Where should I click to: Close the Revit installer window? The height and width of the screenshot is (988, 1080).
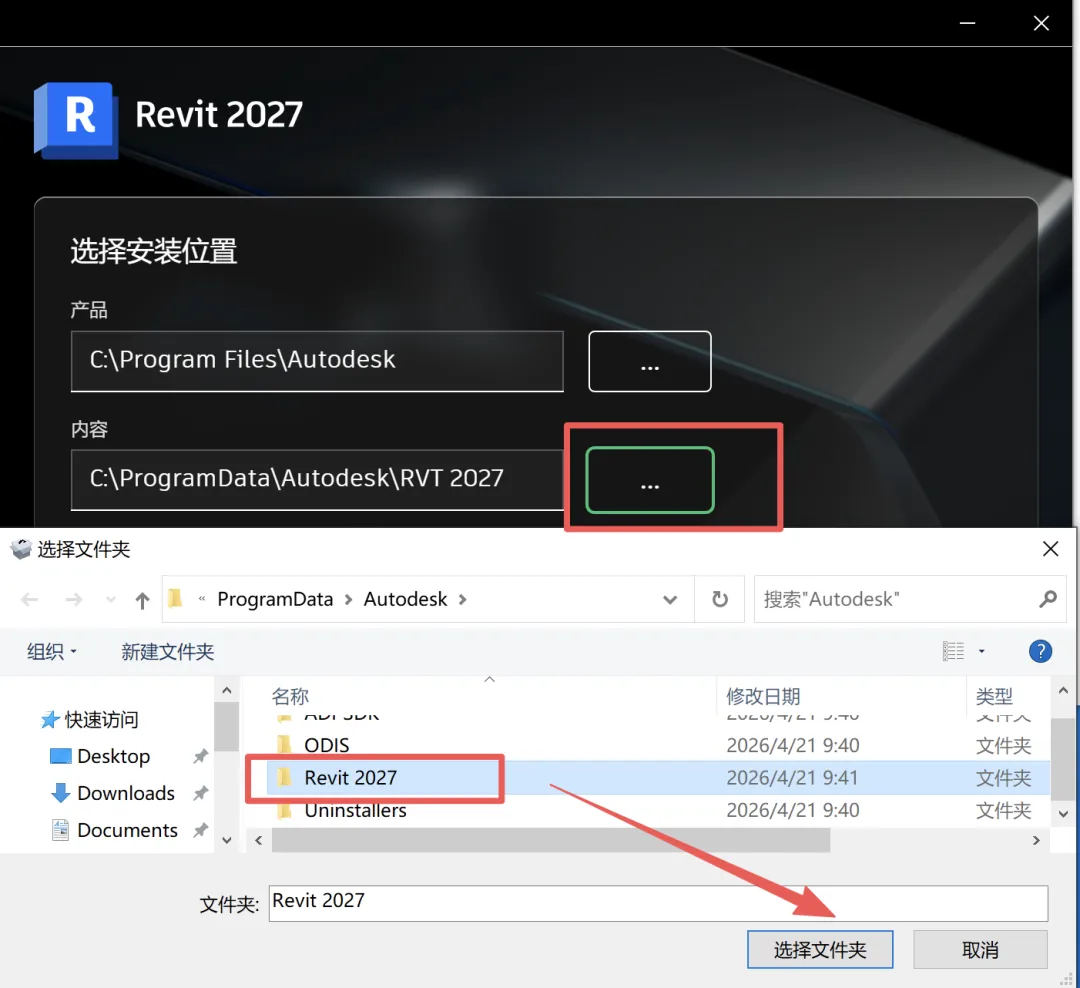coord(1041,23)
